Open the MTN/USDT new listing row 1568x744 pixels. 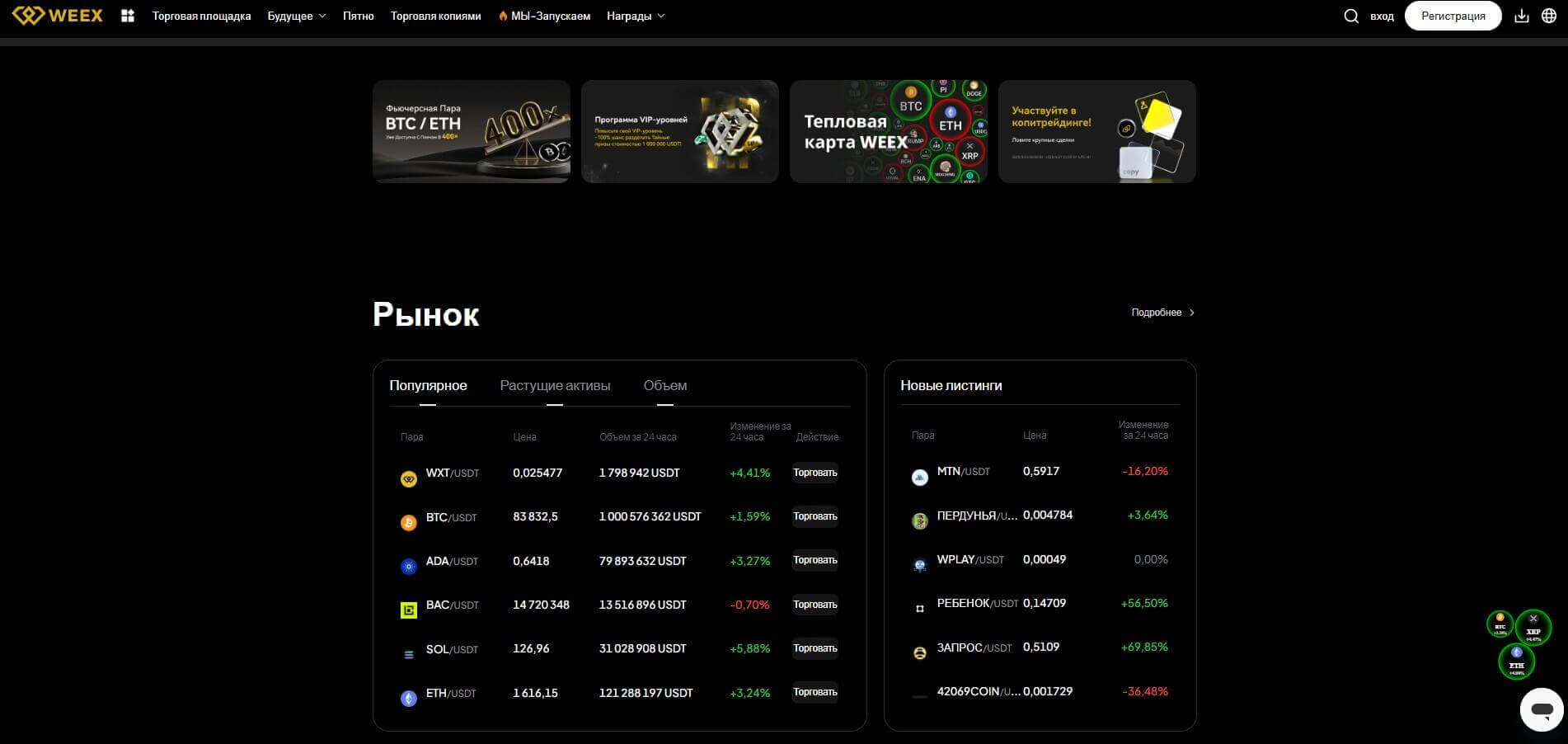1039,472
